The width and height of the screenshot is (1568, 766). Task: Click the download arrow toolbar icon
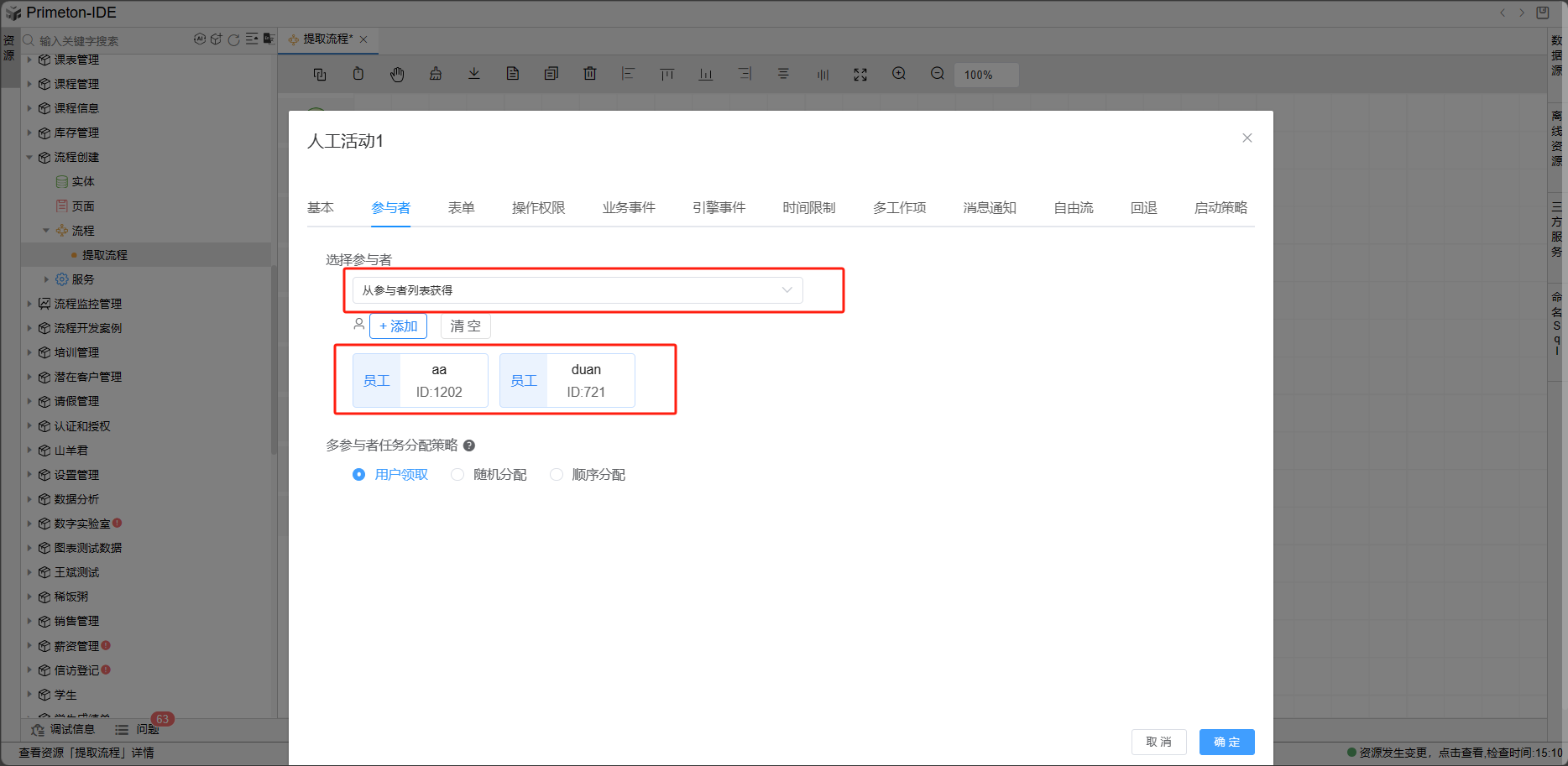pos(474,74)
